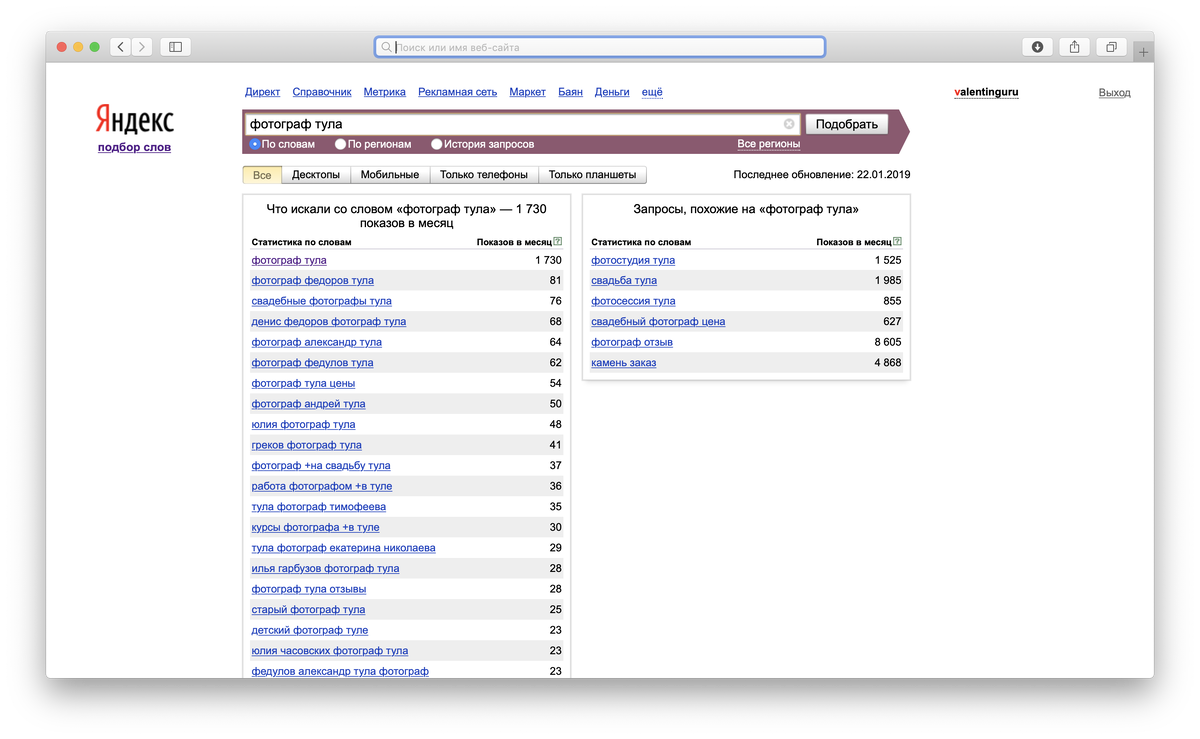Open the «фотостудия тула» keyword link
Image resolution: width=1200 pixels, height=739 pixels.
pyautogui.click(x=631, y=260)
